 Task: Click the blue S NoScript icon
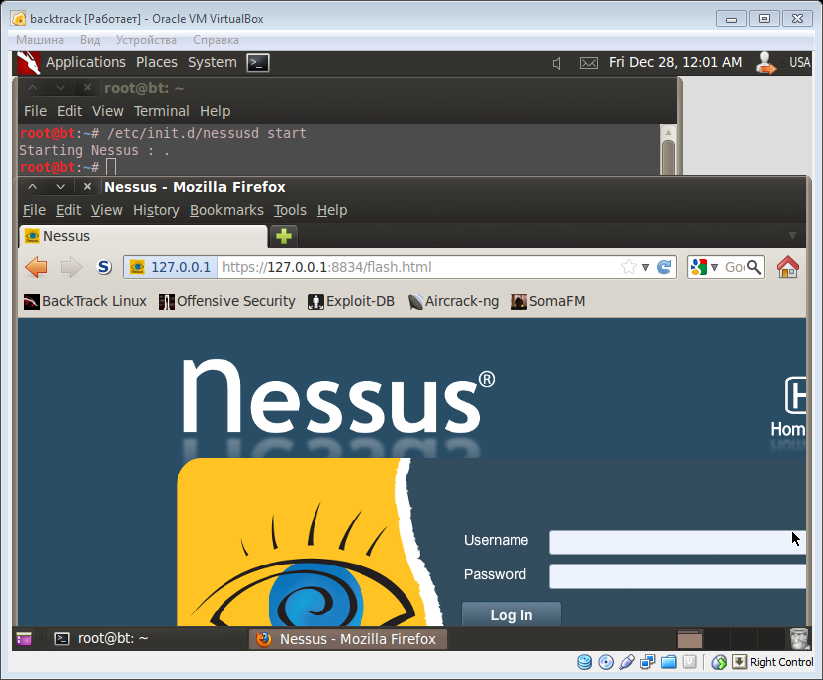[104, 267]
